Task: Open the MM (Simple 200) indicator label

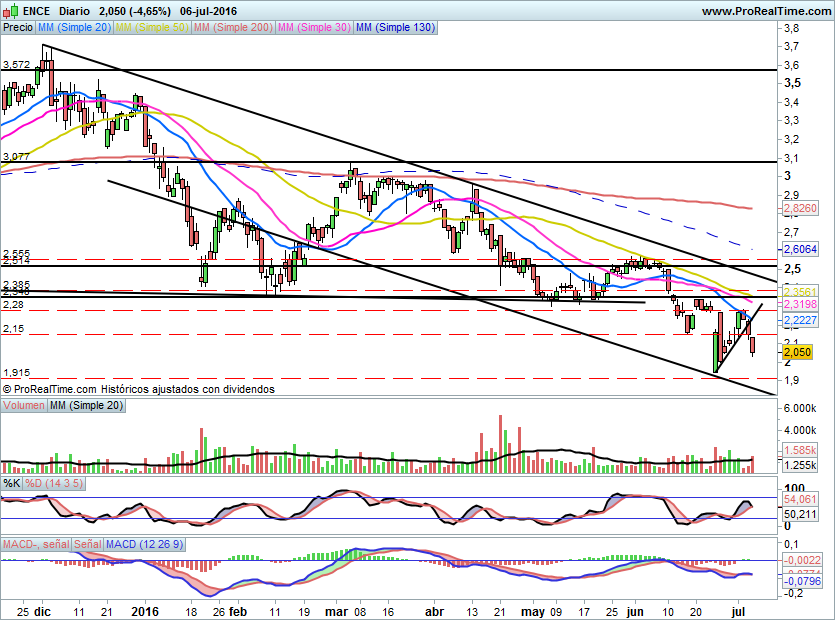Action: click(x=233, y=28)
